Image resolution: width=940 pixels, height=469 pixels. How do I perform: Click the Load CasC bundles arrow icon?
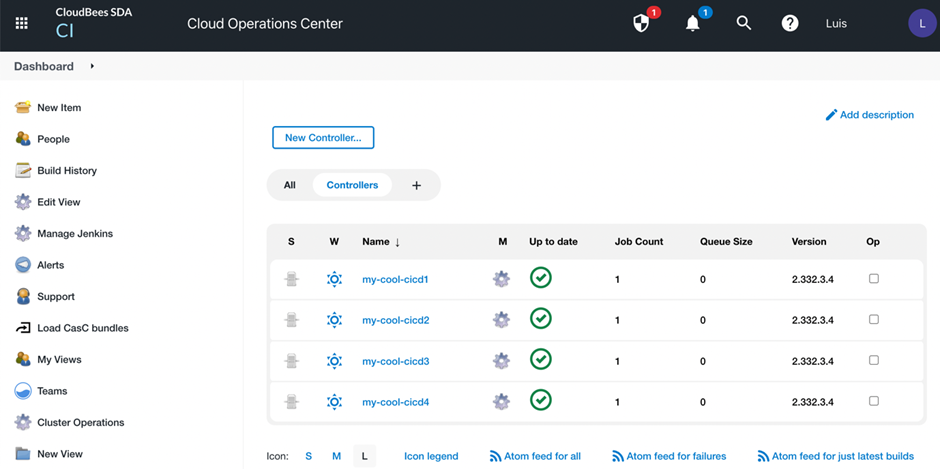tap(23, 328)
